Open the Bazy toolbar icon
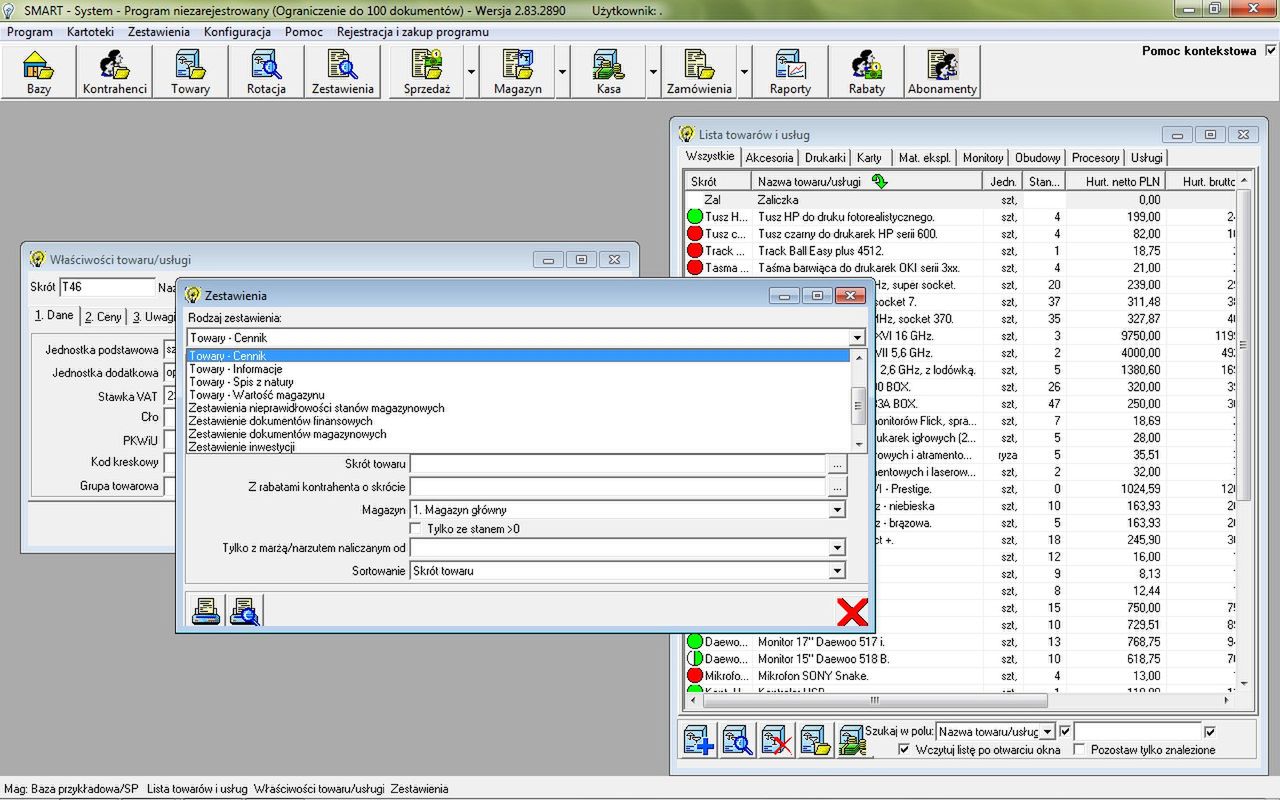The width and height of the screenshot is (1280, 800). coord(39,72)
